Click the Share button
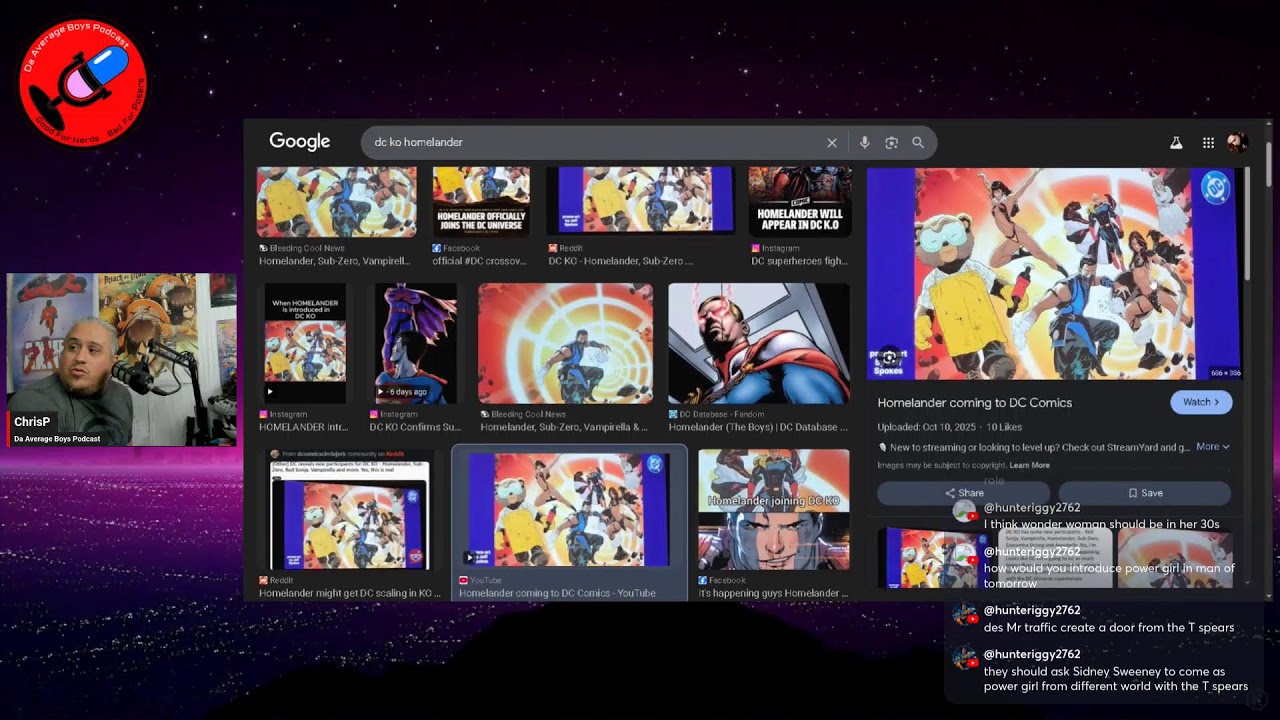This screenshot has width=1280, height=720. pyautogui.click(x=964, y=493)
